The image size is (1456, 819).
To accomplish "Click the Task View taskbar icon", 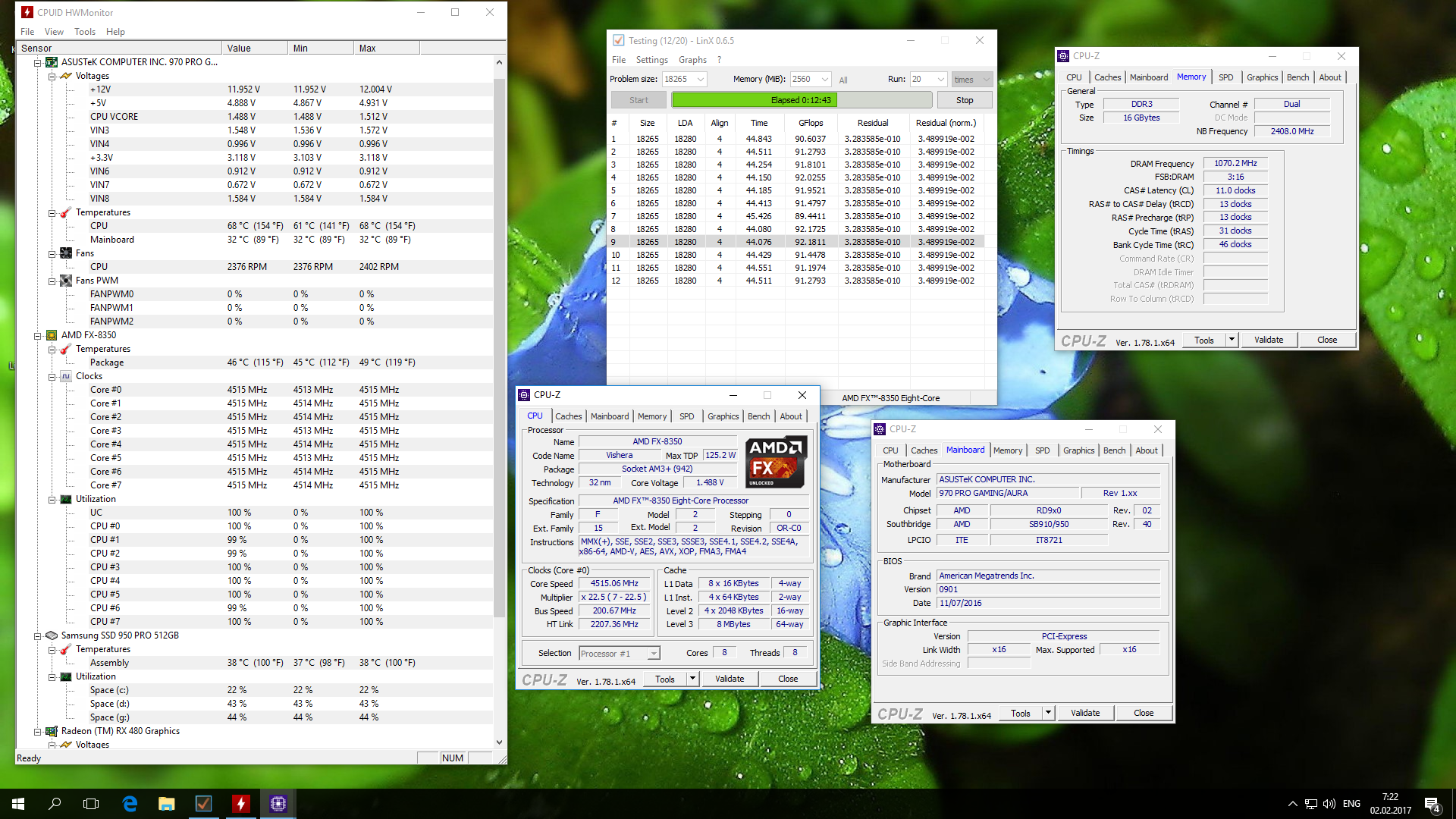I will [91, 804].
